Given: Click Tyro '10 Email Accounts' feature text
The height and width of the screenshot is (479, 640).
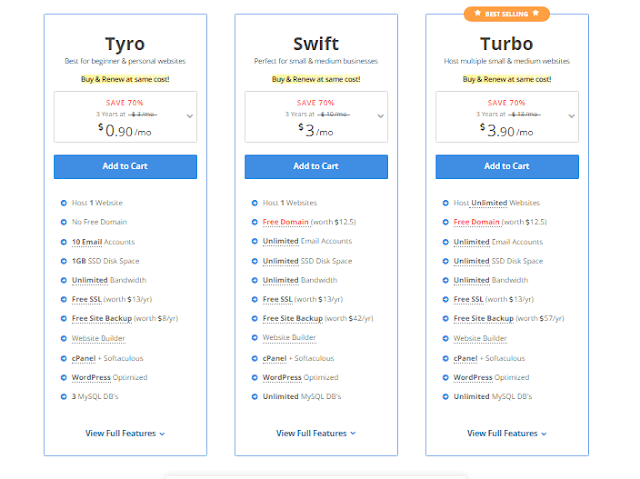Looking at the screenshot, I should pyautogui.click(x=103, y=242).
